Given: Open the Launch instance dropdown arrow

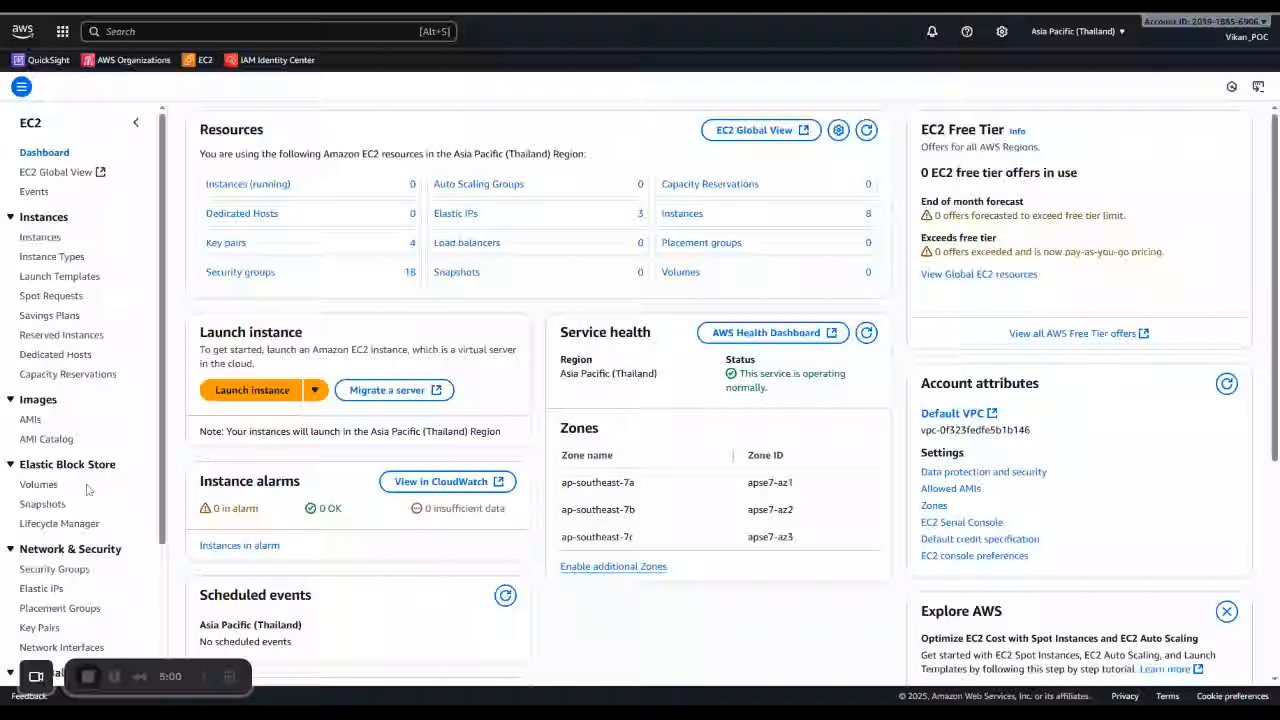Looking at the screenshot, I should (x=315, y=390).
